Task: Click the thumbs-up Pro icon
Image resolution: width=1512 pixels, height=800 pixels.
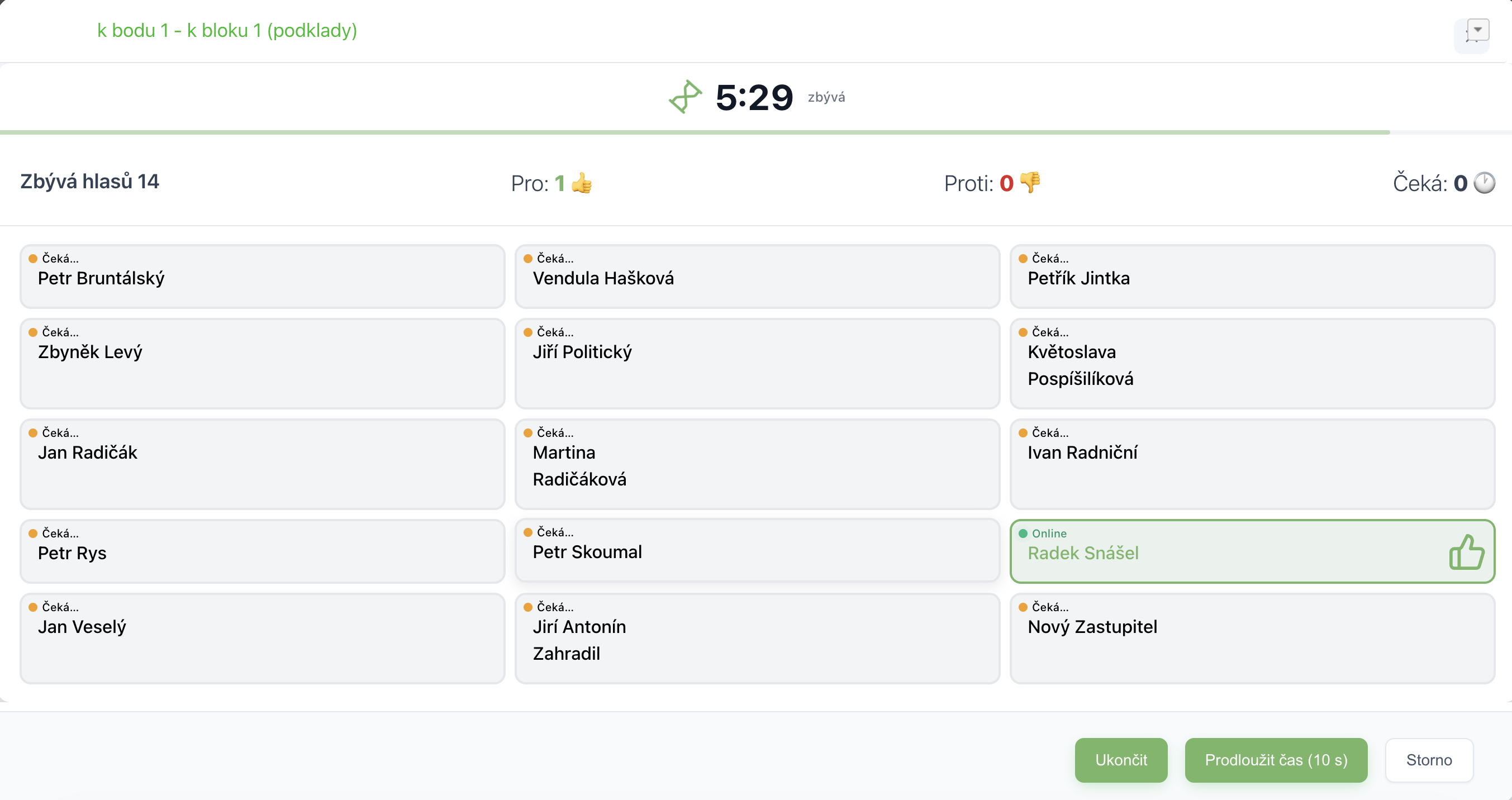Action: coord(581,183)
